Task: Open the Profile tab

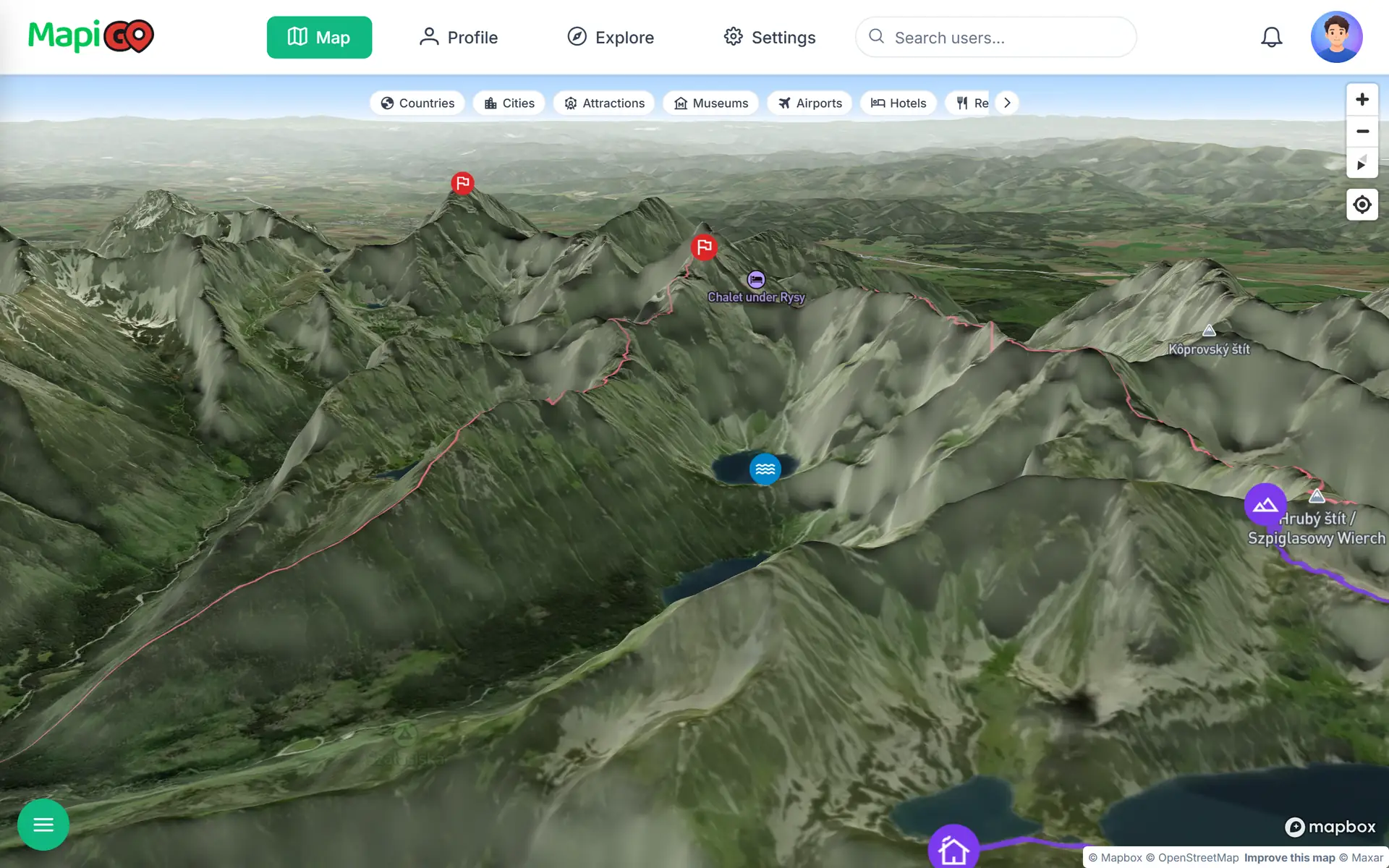Action: pyautogui.click(x=459, y=37)
